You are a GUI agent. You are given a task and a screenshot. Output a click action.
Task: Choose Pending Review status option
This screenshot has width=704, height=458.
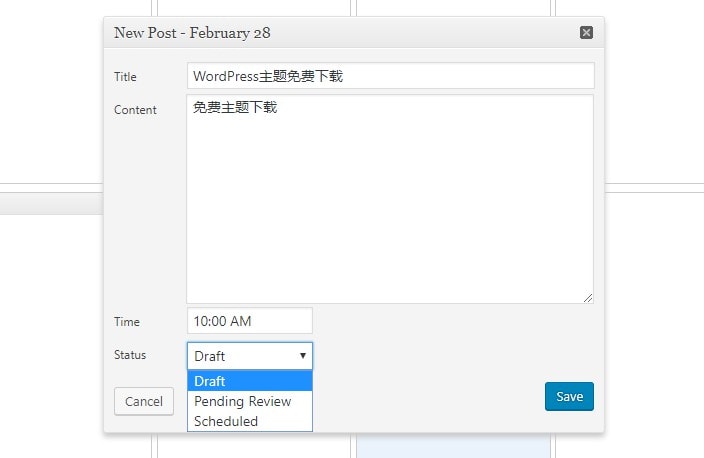tap(250, 401)
